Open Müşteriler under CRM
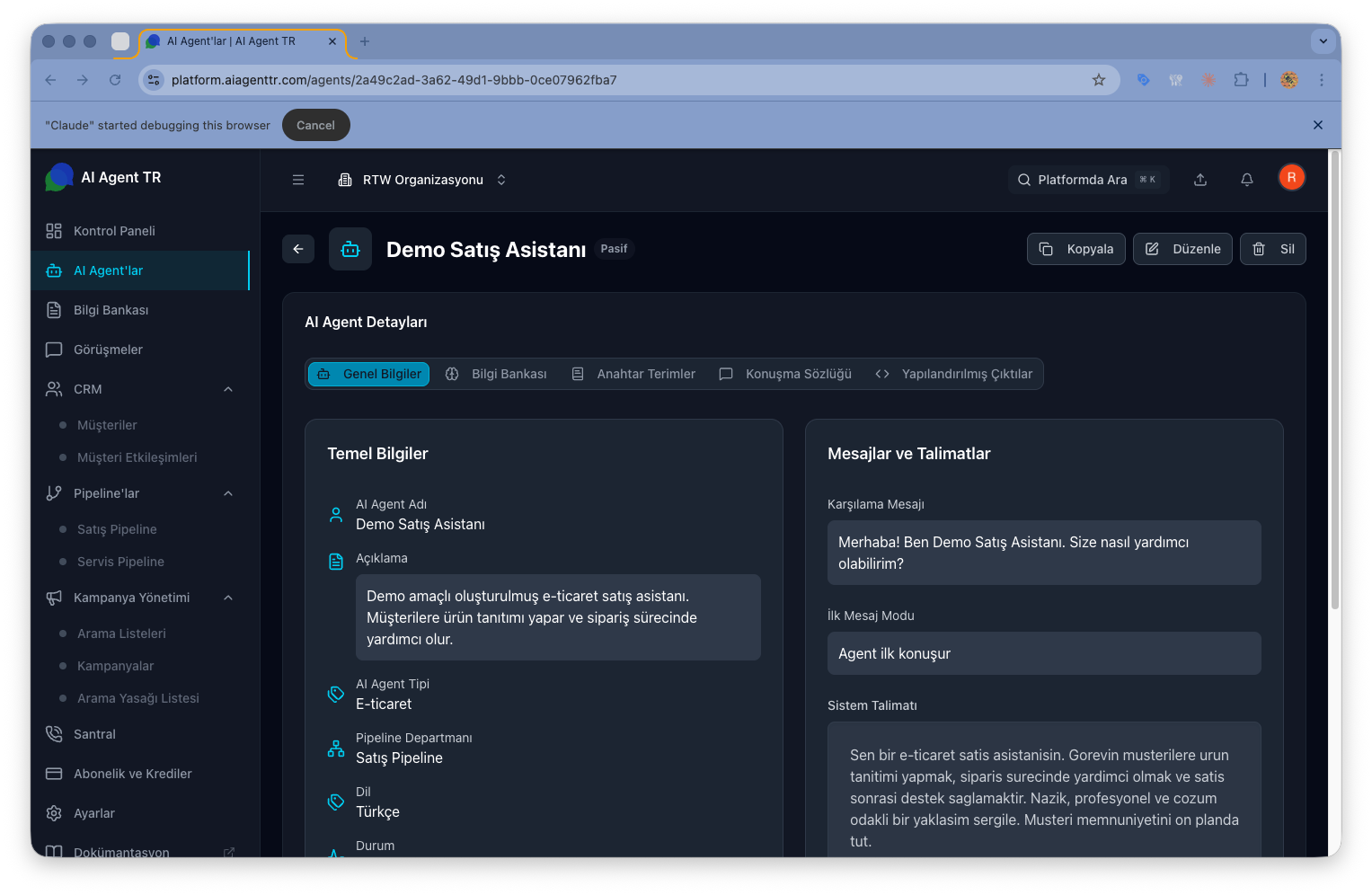The height and width of the screenshot is (895, 1372). coord(107,425)
